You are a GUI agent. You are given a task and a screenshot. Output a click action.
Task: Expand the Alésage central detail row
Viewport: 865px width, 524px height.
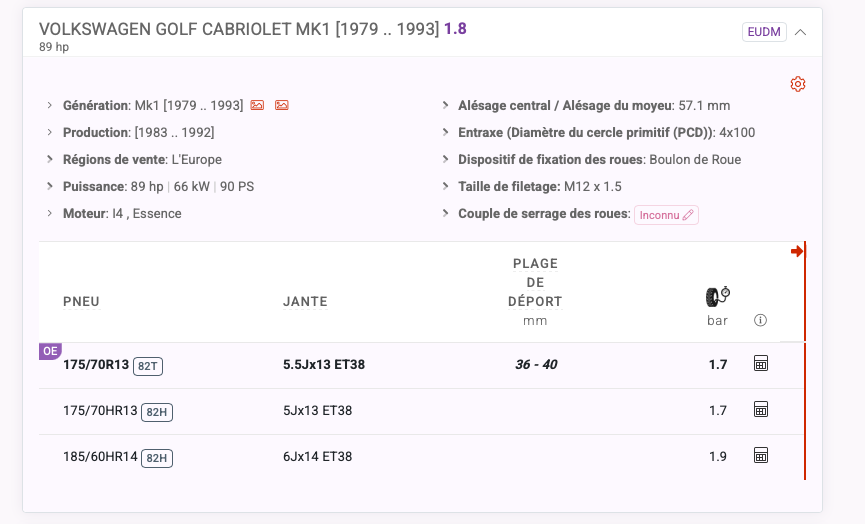point(445,105)
